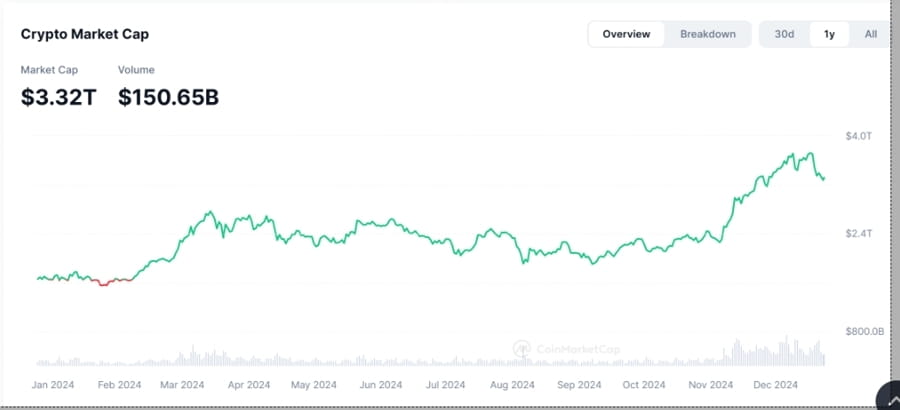
Task: Show All time range data
Action: [870, 34]
